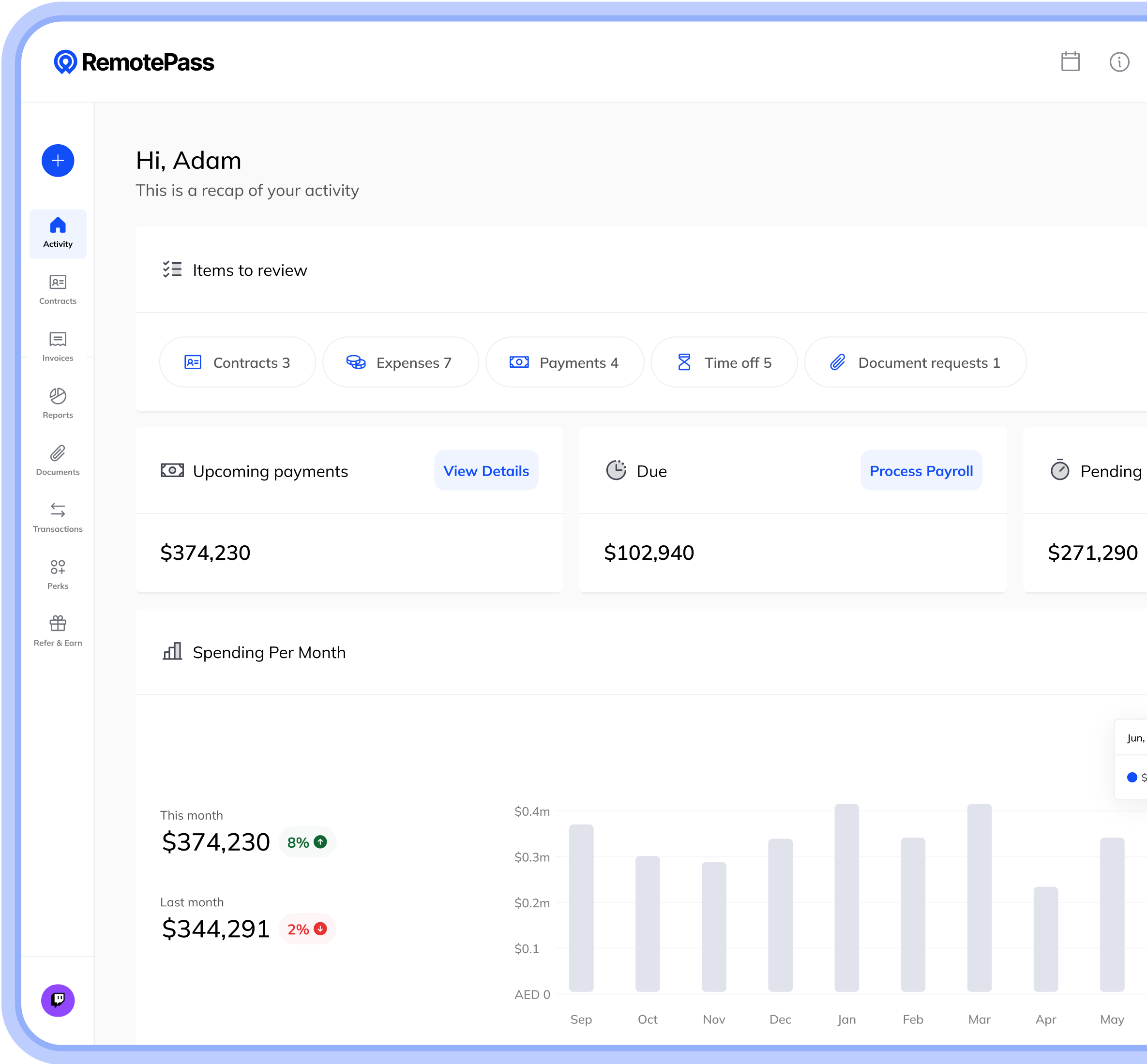Open the Expenses 7 items to review
The width and height of the screenshot is (1147, 1064).
click(401, 362)
